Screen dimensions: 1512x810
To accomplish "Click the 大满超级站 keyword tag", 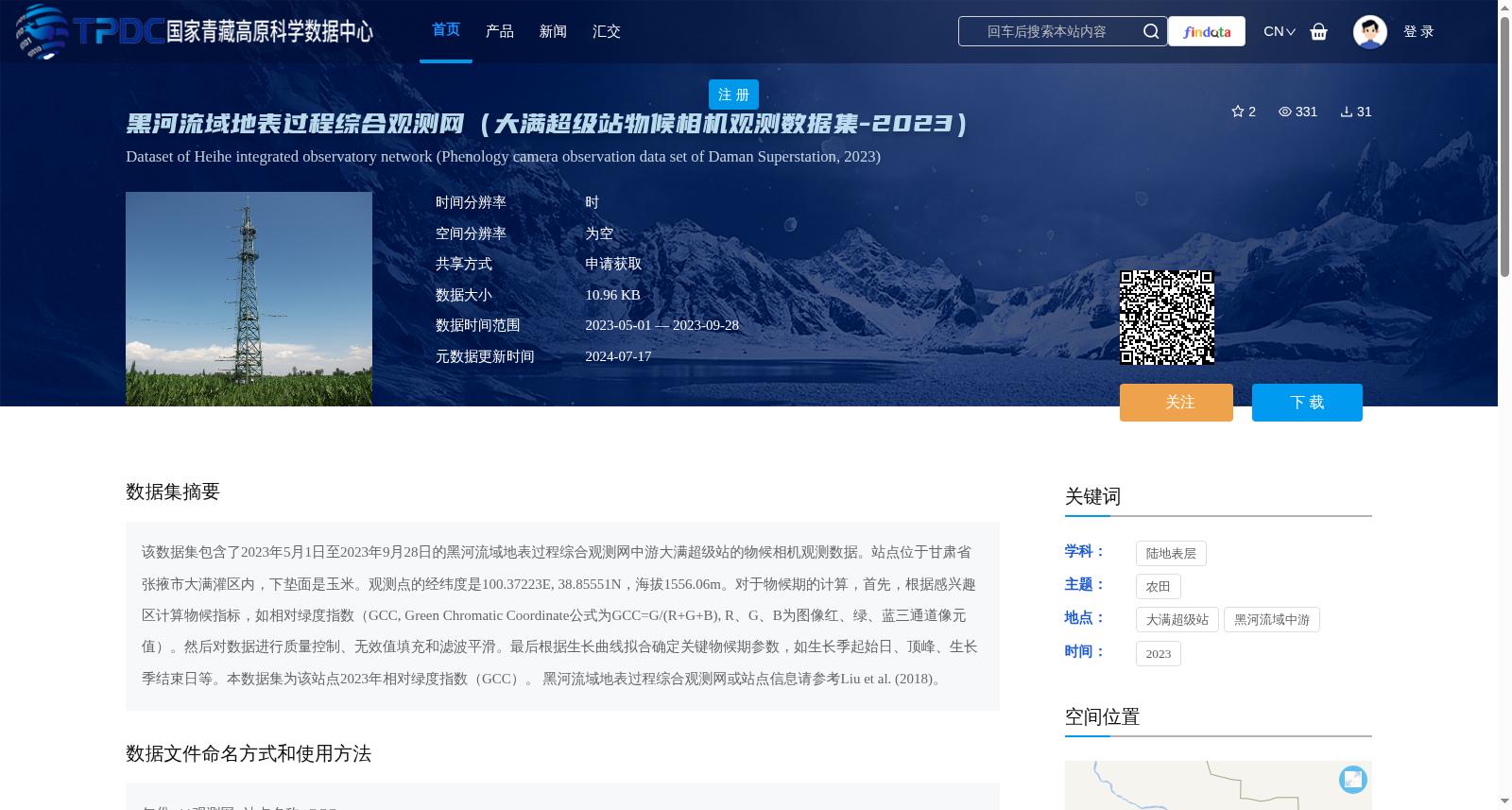I will point(1177,620).
